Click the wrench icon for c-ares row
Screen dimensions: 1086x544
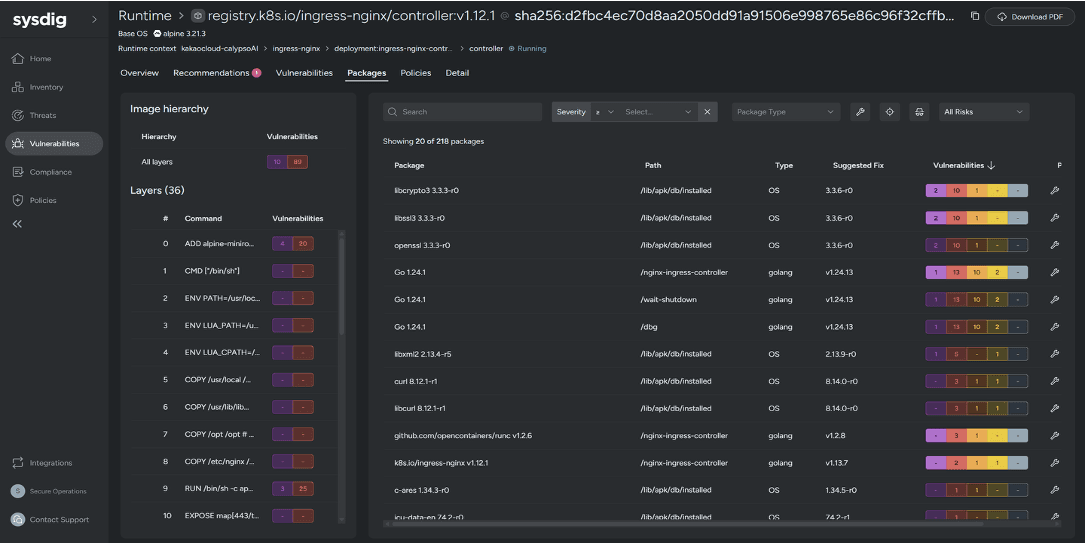coord(1055,490)
